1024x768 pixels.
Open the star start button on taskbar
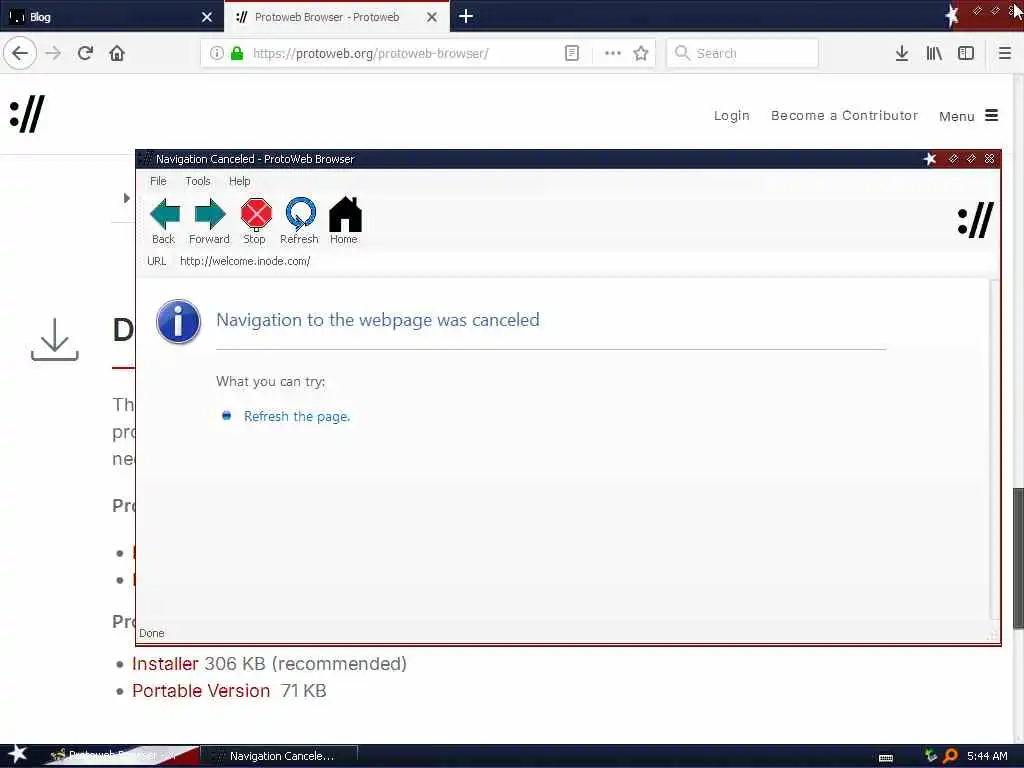[17, 754]
